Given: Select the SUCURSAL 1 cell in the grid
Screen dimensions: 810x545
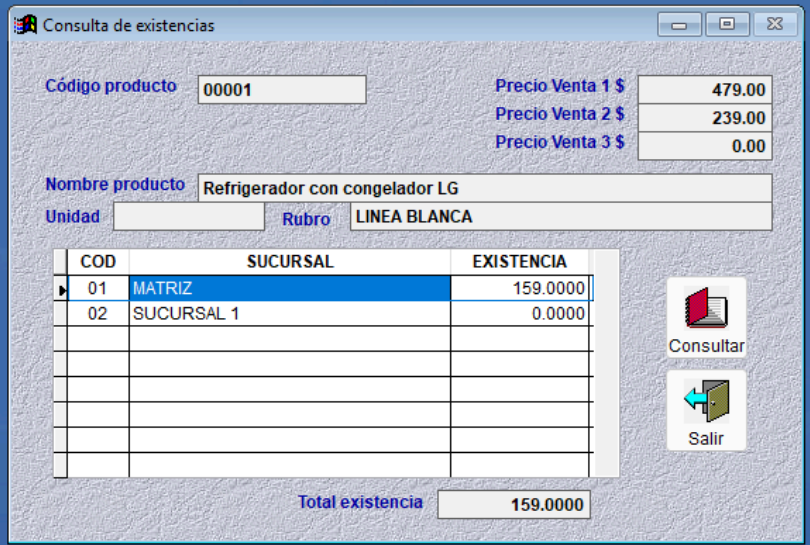Looking at the screenshot, I should [x=290, y=314].
